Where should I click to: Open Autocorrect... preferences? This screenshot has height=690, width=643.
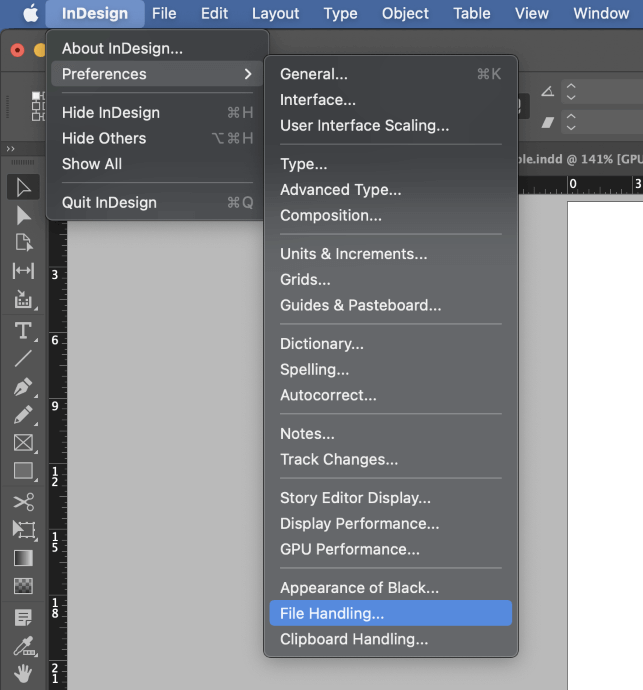391,395
